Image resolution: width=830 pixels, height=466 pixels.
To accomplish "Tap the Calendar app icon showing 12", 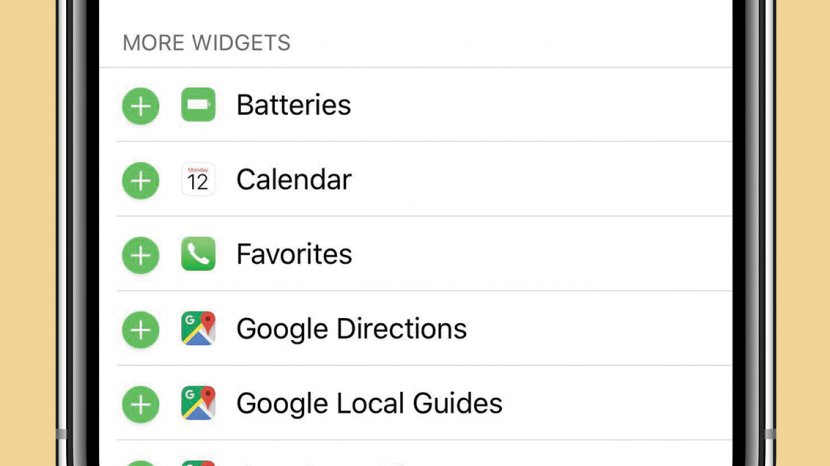I will (198, 180).
